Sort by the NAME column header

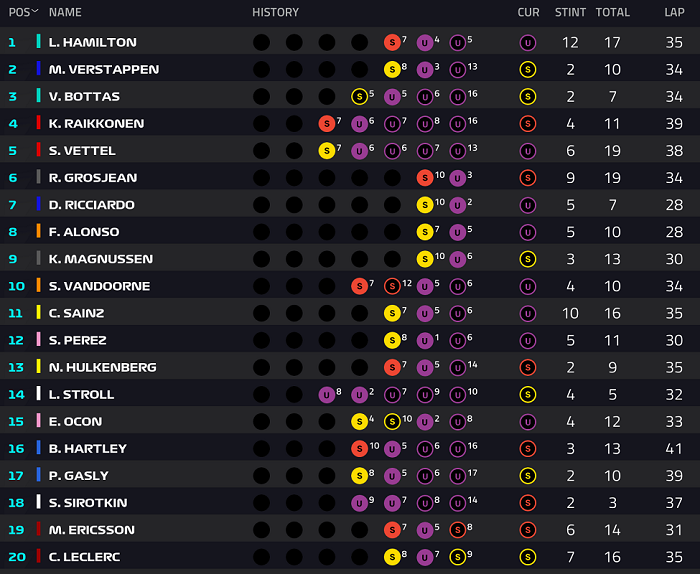coord(65,12)
